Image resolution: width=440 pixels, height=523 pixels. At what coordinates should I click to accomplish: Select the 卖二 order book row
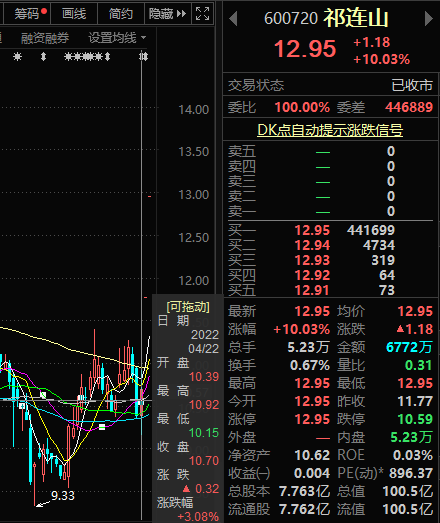[x=330, y=196]
